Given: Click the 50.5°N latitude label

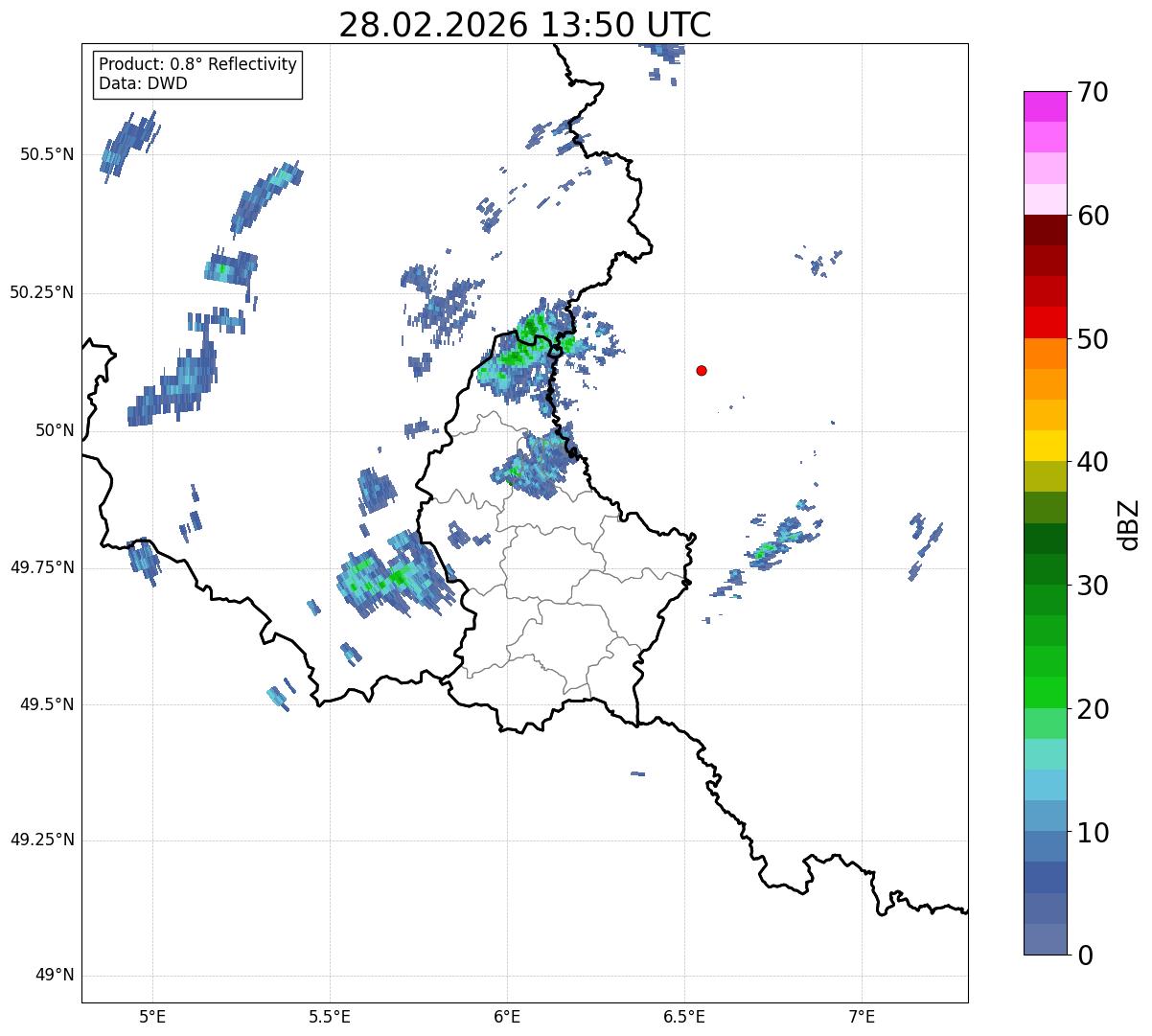Looking at the screenshot, I should pyautogui.click(x=47, y=154).
